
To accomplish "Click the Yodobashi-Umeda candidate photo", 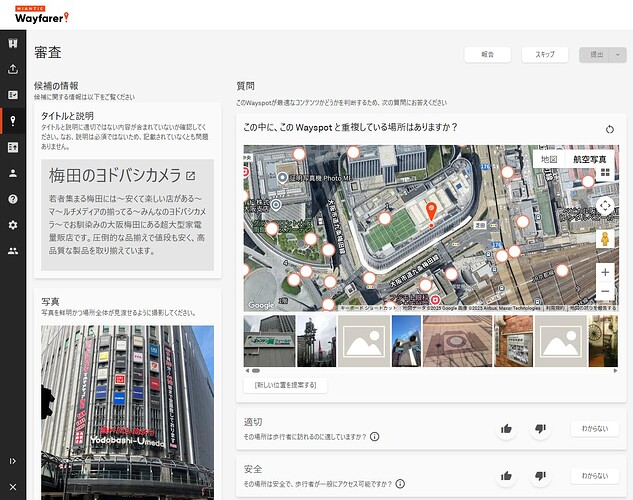I will pos(128,412).
